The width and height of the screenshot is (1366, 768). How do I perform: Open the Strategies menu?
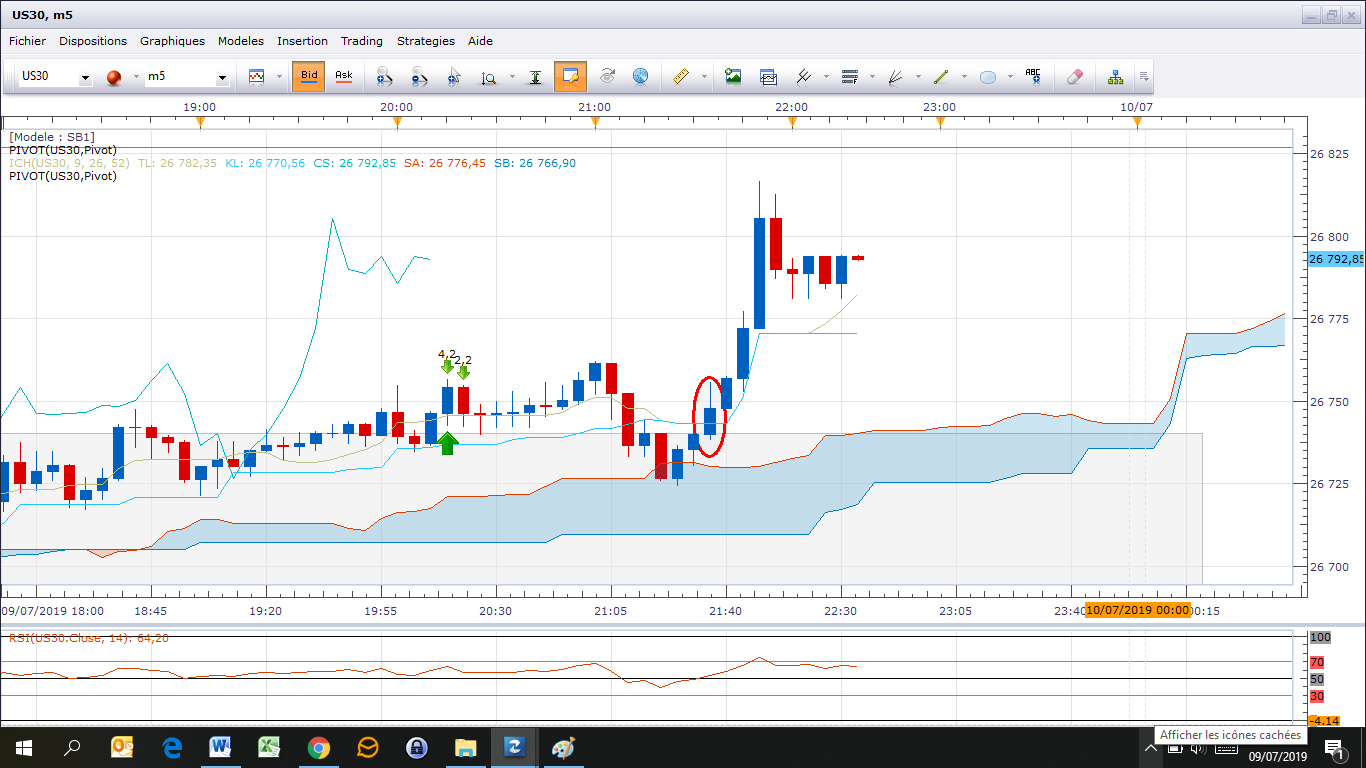[425, 41]
